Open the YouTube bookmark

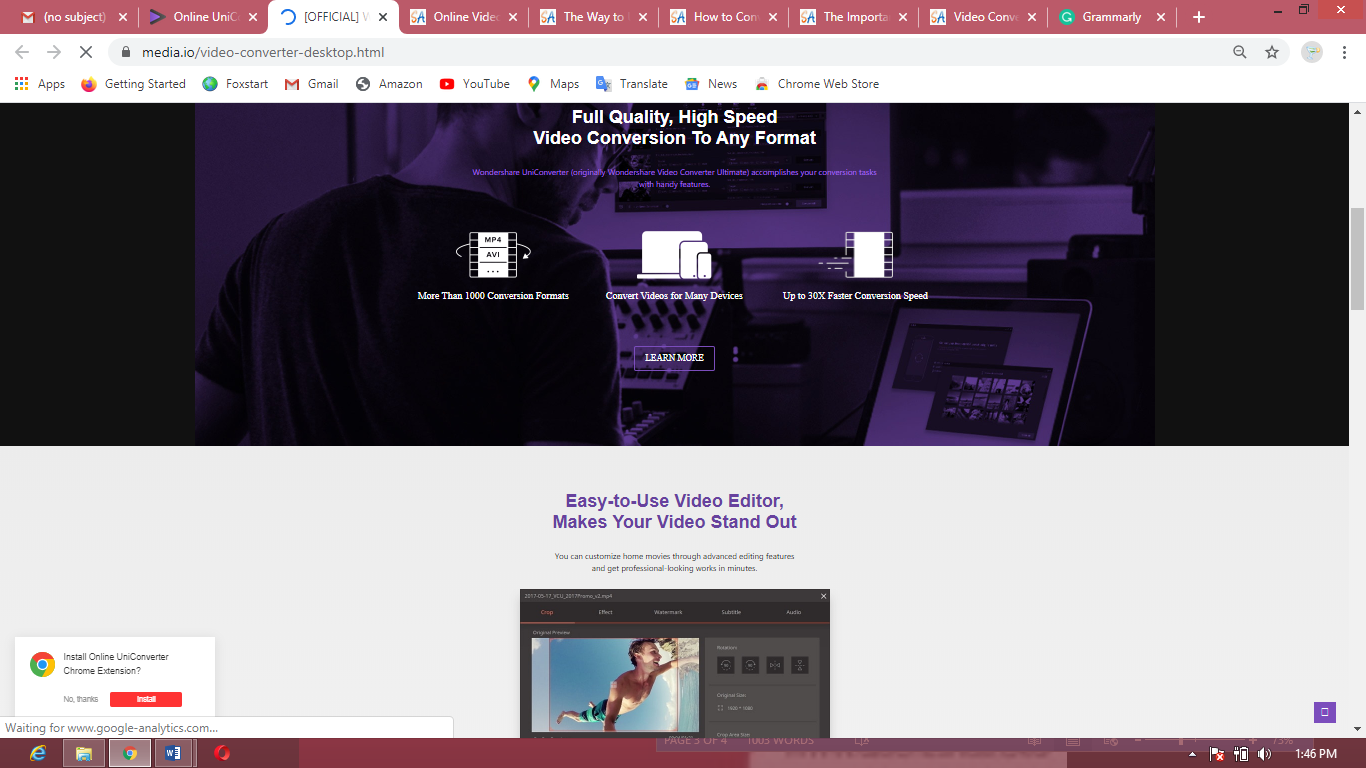[x=475, y=84]
